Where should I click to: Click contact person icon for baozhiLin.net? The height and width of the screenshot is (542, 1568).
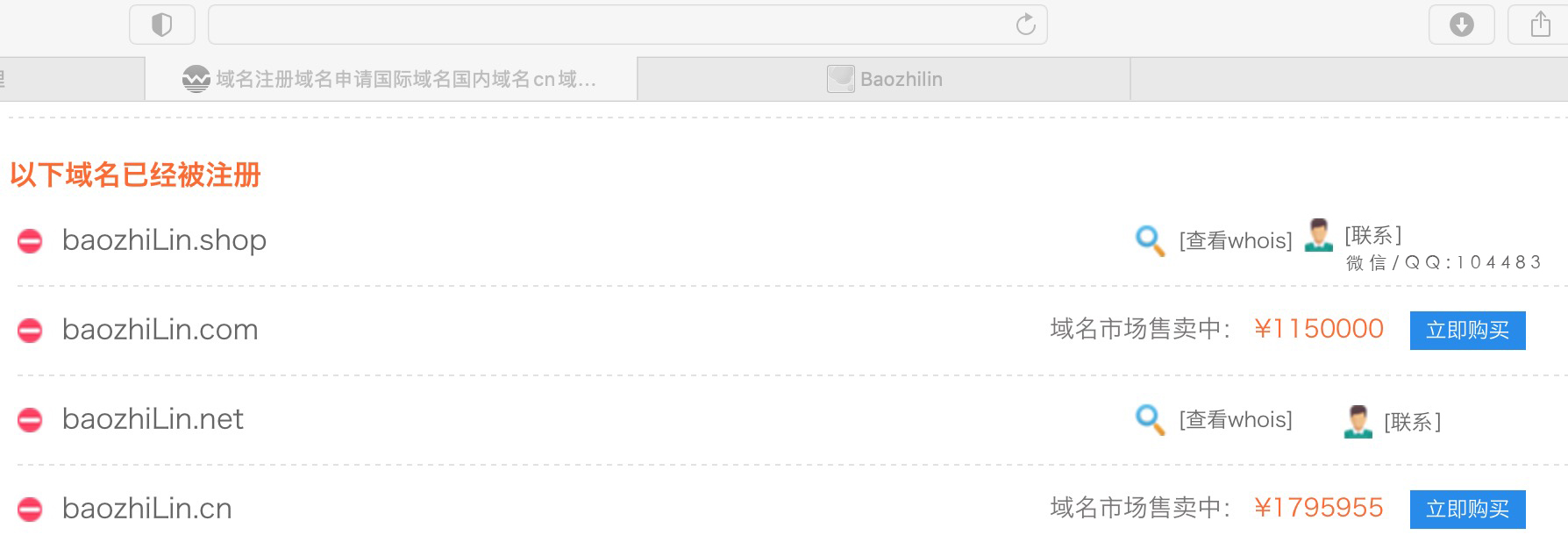click(x=1358, y=422)
